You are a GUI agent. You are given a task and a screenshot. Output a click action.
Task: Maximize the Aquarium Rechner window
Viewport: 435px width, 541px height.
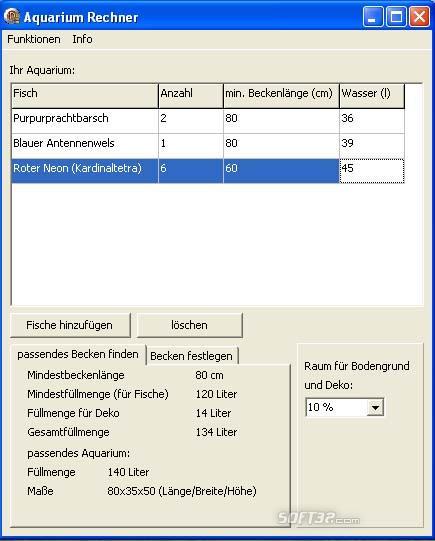[x=396, y=17]
